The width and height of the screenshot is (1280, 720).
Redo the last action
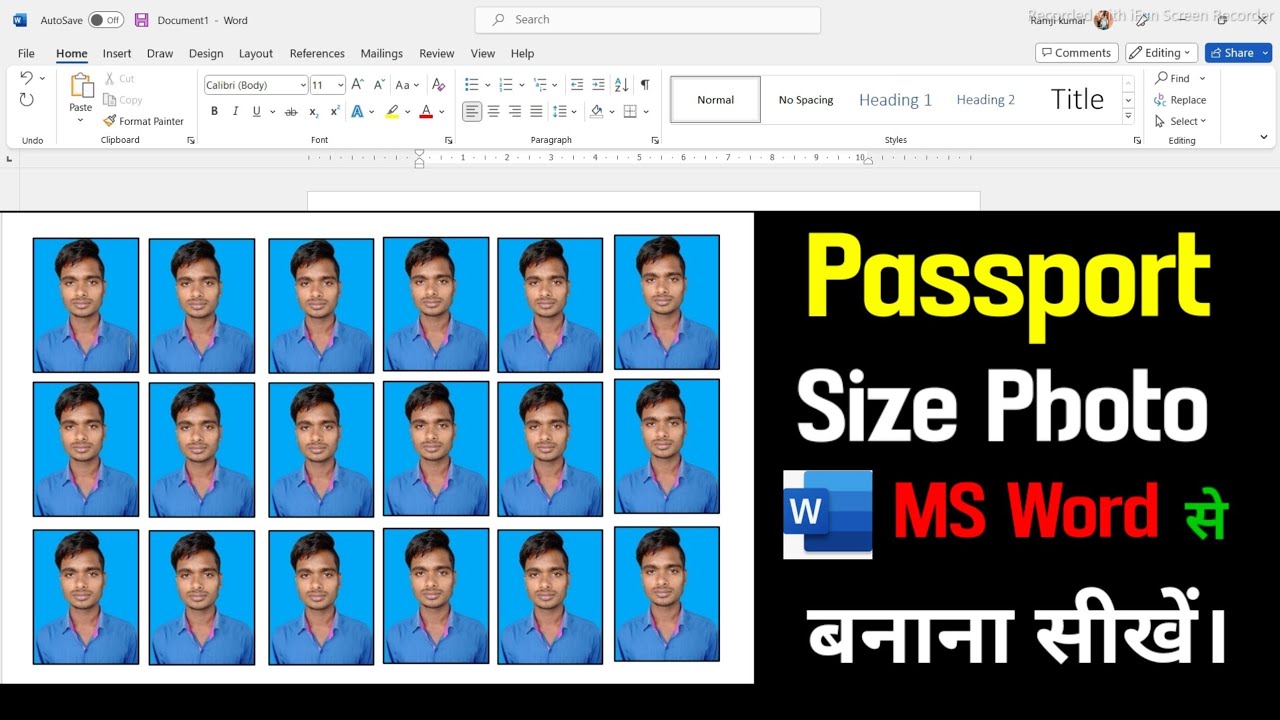click(26, 100)
